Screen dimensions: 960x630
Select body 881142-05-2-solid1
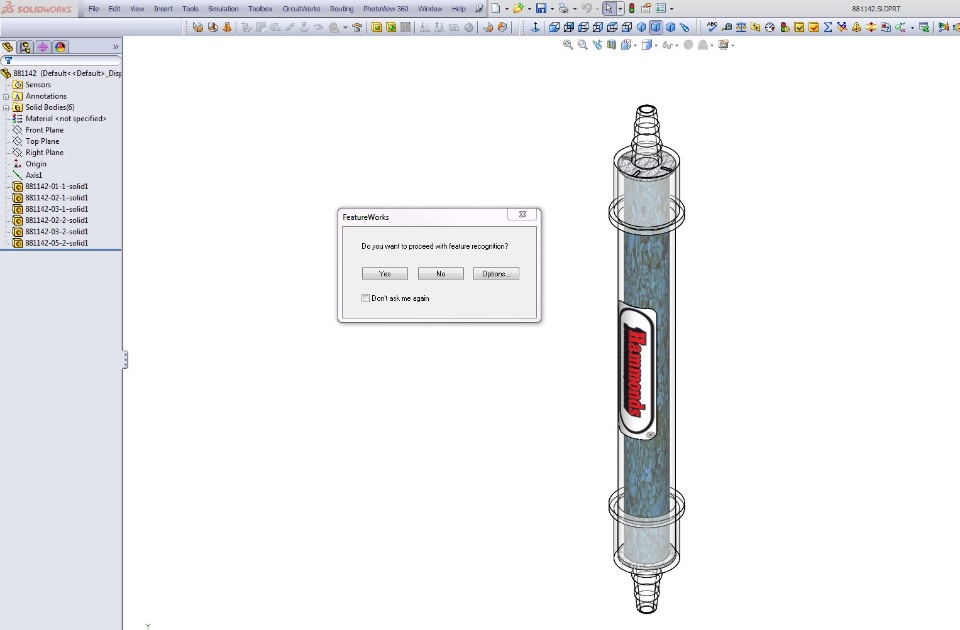pyautogui.click(x=56, y=243)
